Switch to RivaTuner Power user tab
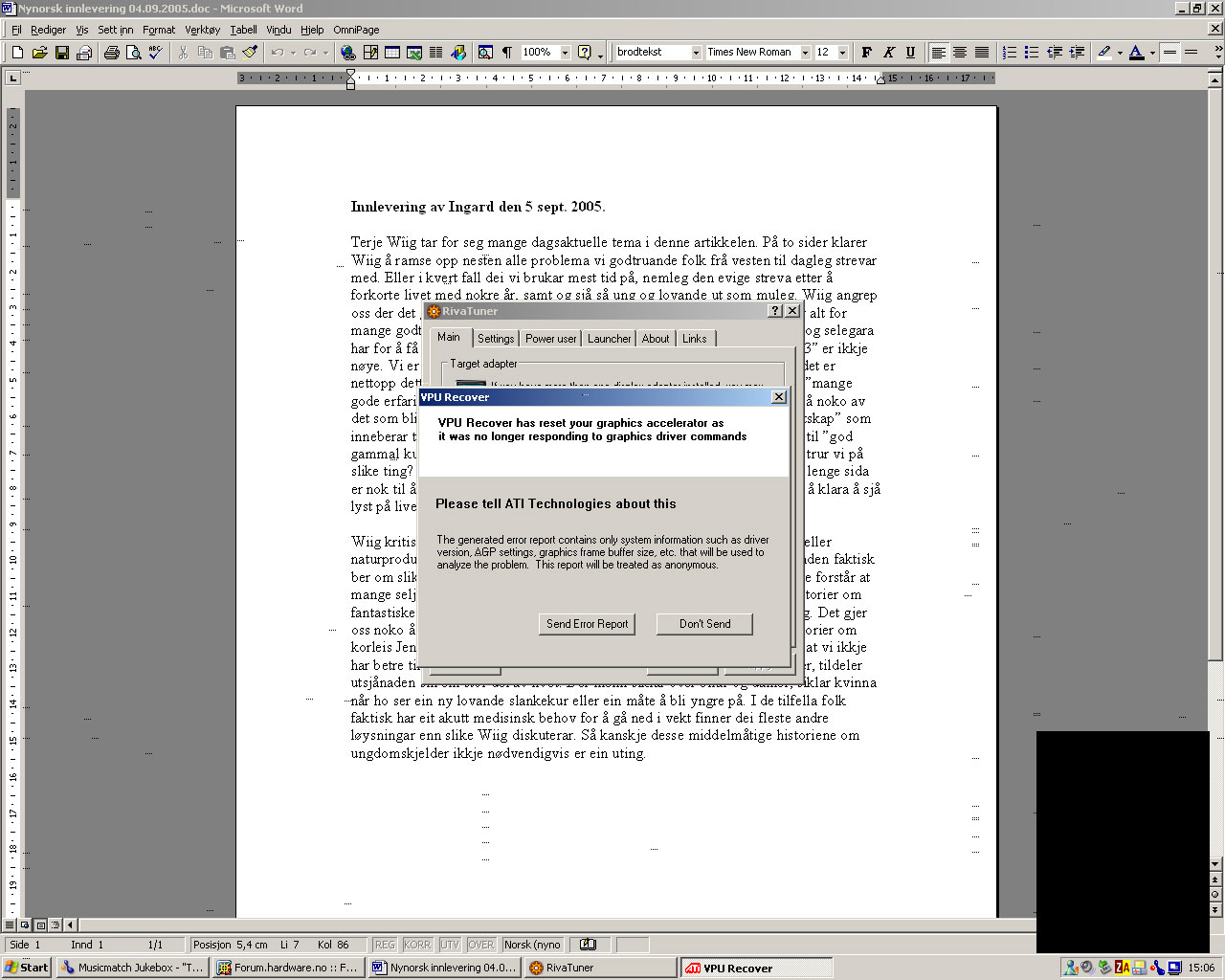The width and height of the screenshot is (1225, 980). [x=550, y=339]
